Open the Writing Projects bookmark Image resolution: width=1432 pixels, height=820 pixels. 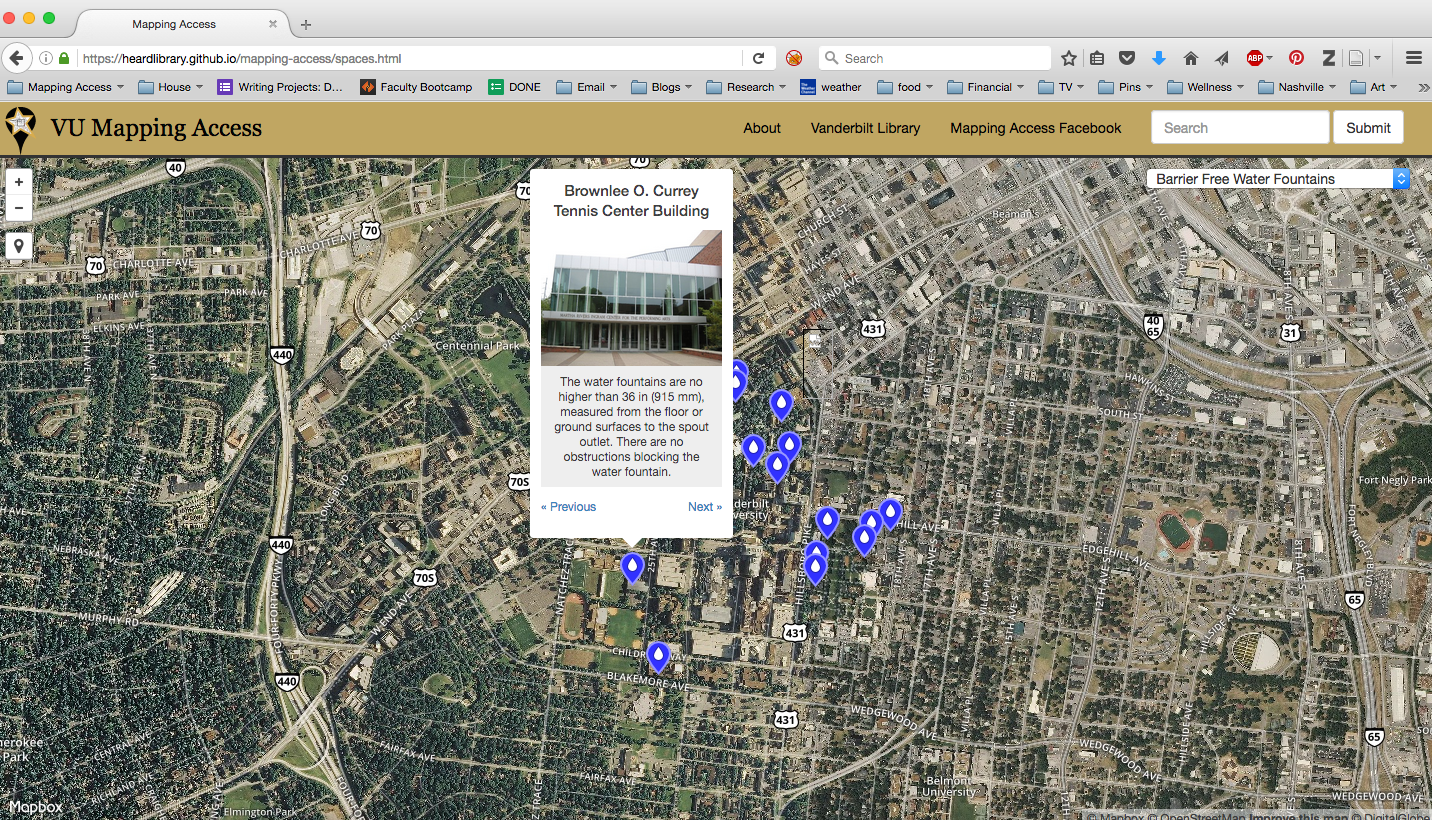click(x=280, y=87)
